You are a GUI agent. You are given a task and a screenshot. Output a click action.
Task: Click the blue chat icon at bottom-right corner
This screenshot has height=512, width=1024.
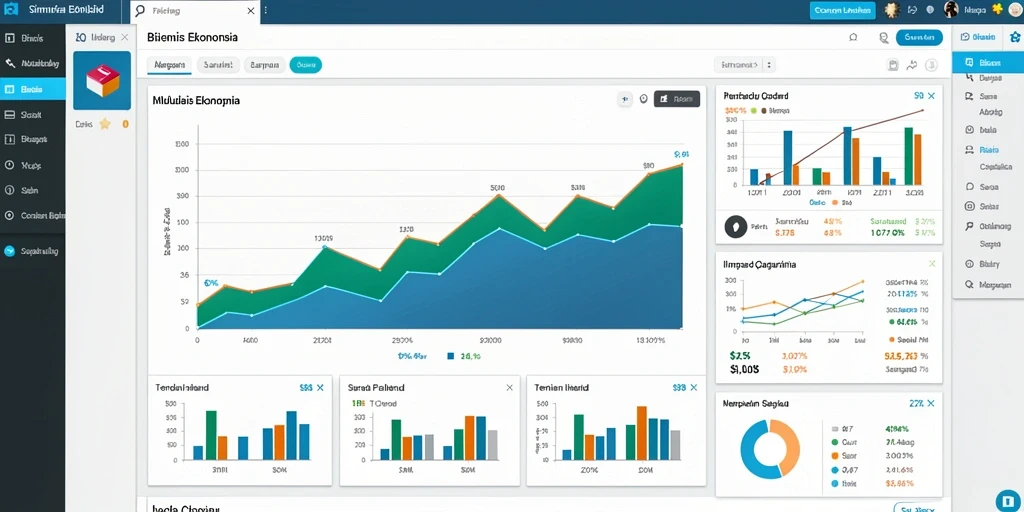[1006, 500]
